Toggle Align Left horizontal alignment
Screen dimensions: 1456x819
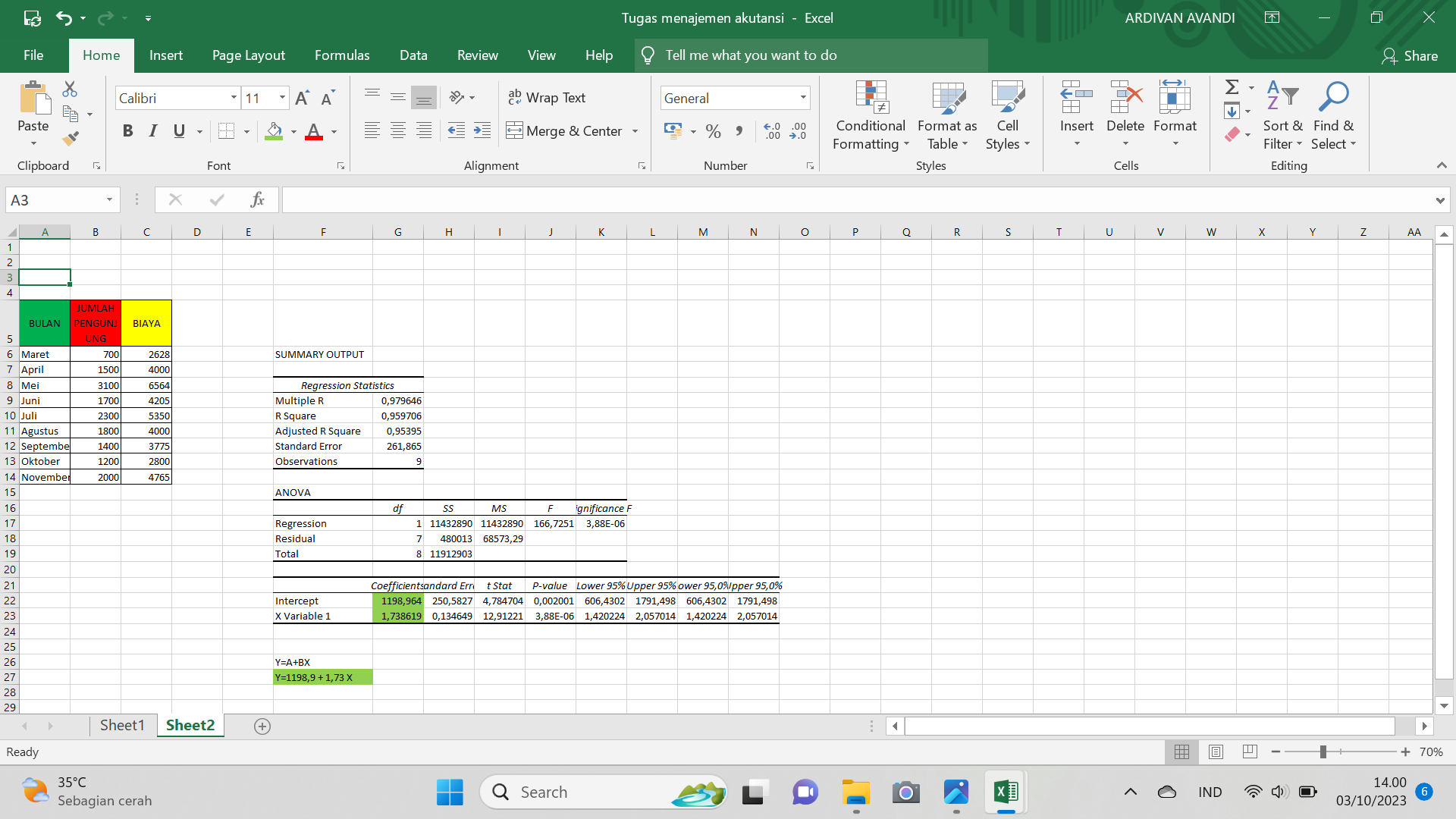pos(372,130)
